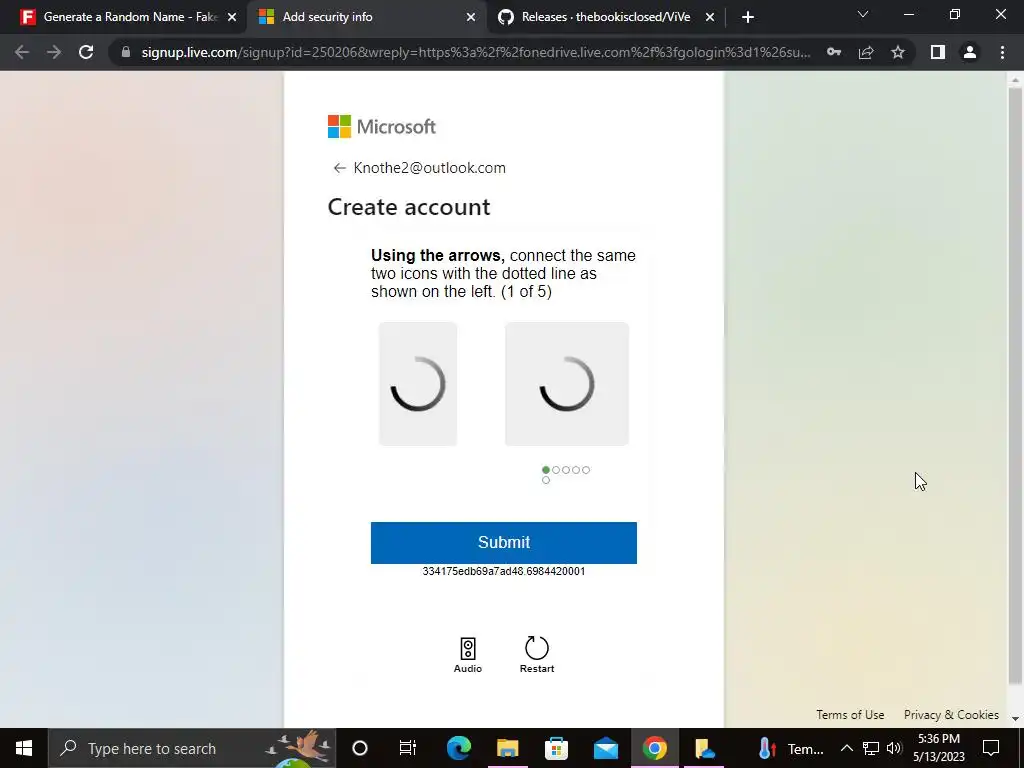Open Microsoft Store from taskbar

pyautogui.click(x=556, y=748)
